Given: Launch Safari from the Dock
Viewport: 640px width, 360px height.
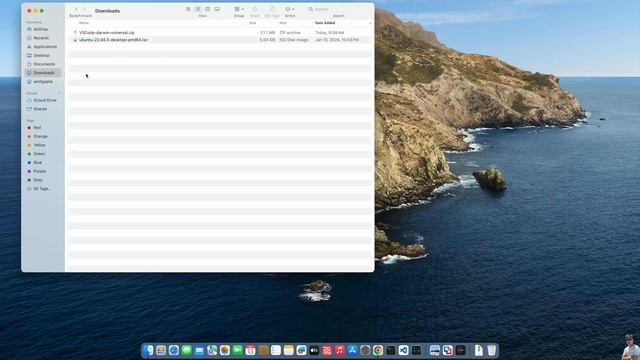Looking at the screenshot, I should point(173,350).
